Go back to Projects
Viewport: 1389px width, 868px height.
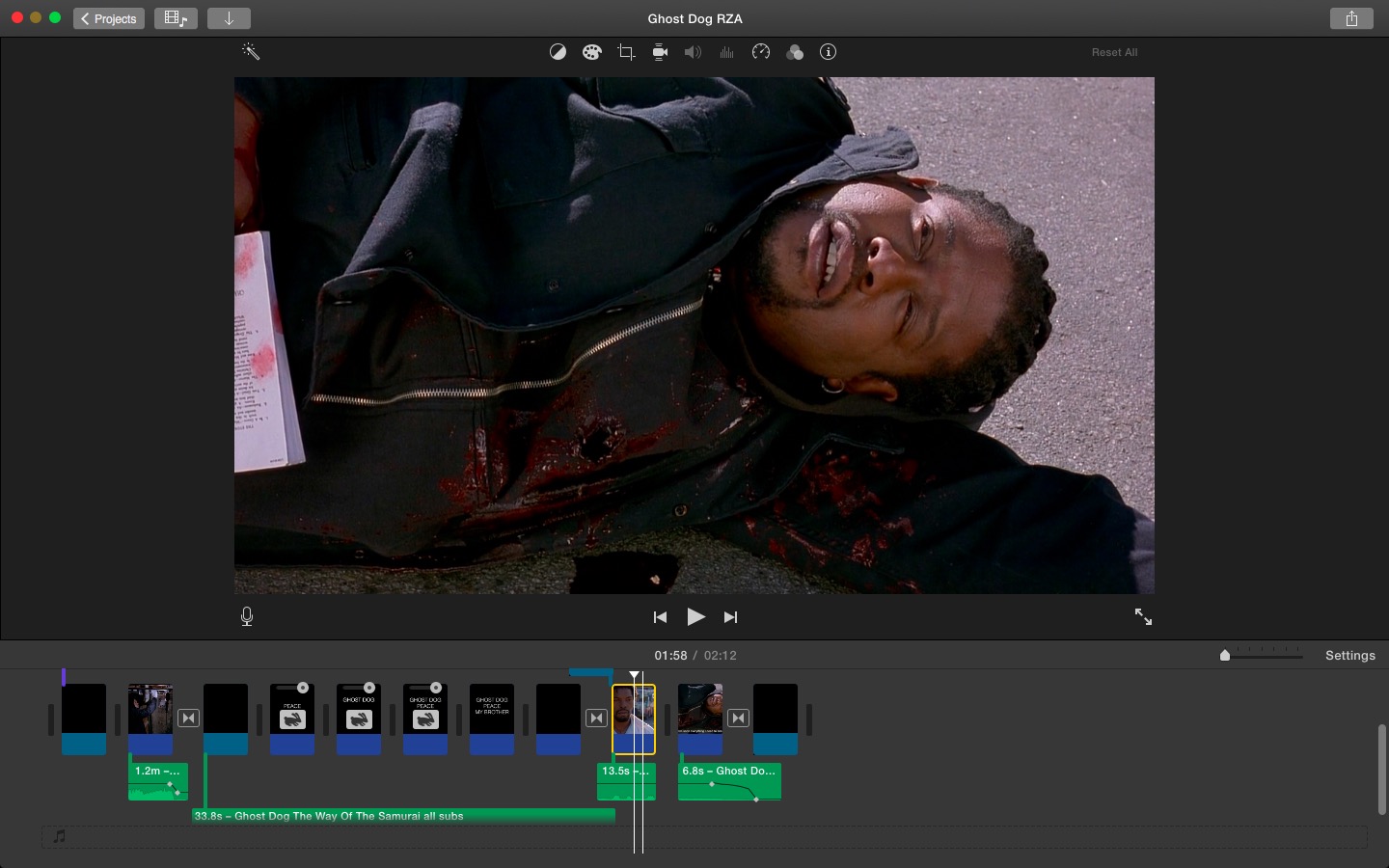(109, 18)
